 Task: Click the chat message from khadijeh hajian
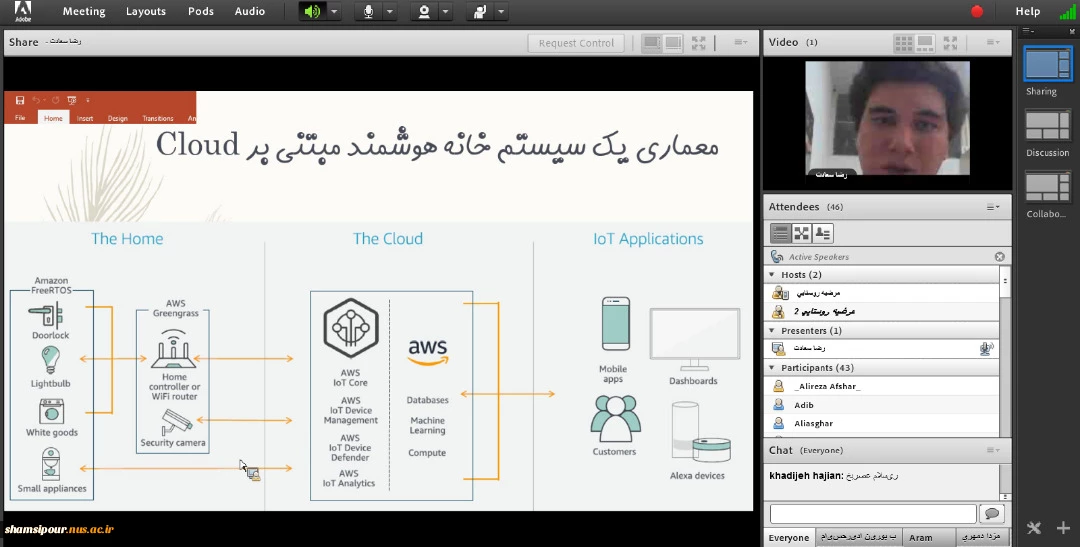pos(833,475)
